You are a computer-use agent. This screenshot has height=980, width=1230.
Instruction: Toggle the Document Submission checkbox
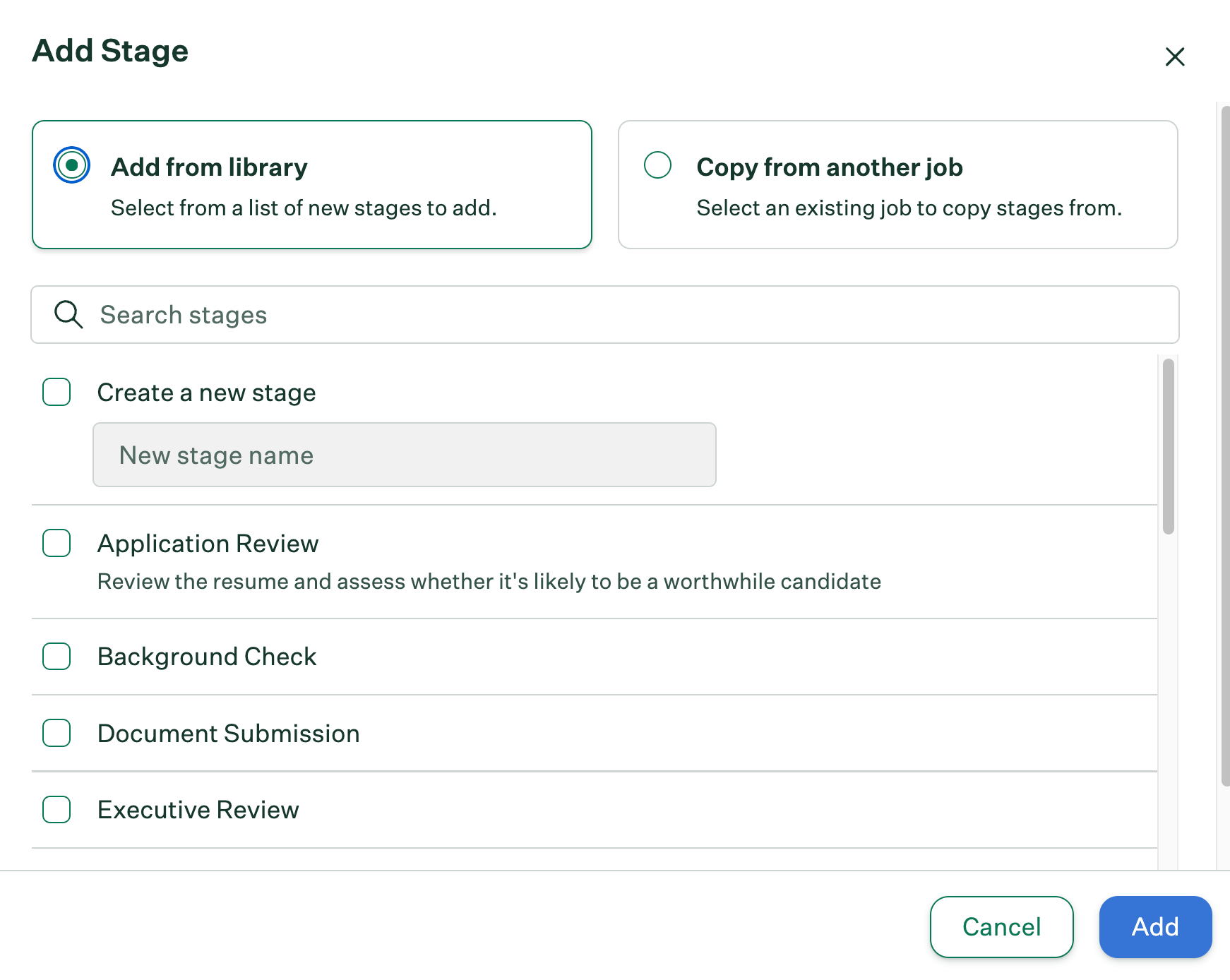click(56, 733)
